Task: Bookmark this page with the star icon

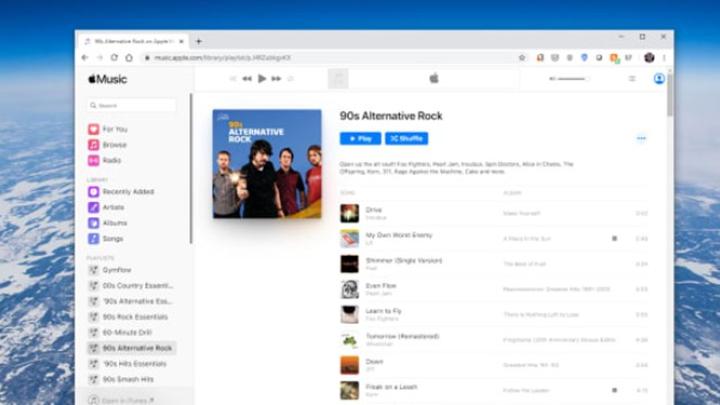Action: coord(522,57)
